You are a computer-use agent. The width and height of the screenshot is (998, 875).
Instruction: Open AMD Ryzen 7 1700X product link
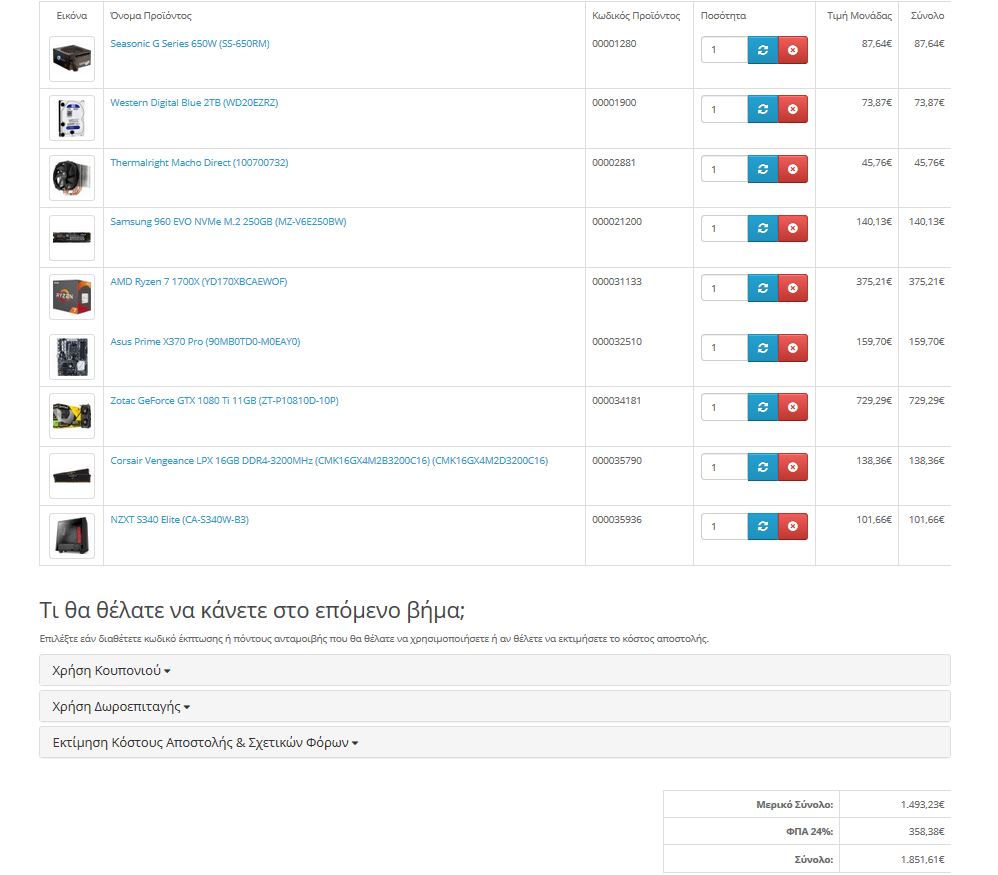(x=199, y=281)
